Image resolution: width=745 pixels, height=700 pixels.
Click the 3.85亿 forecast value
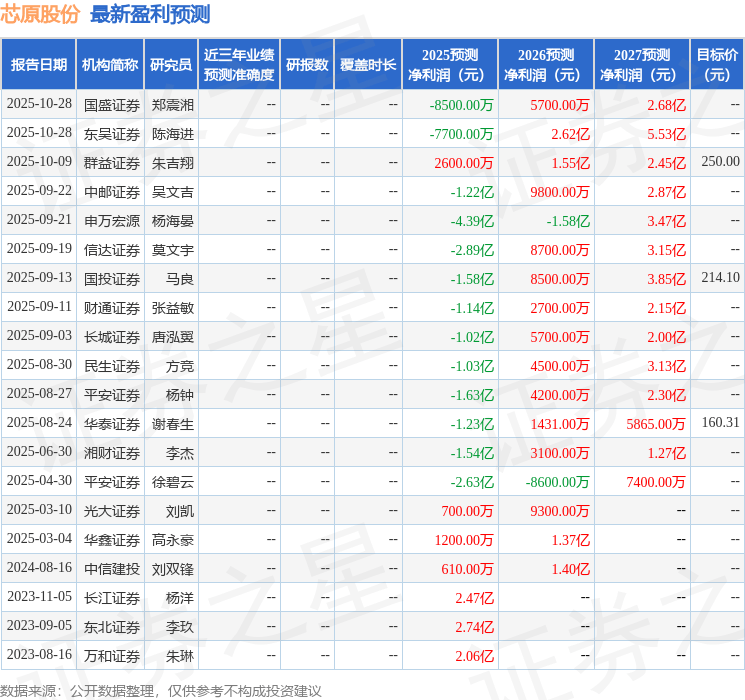666,279
